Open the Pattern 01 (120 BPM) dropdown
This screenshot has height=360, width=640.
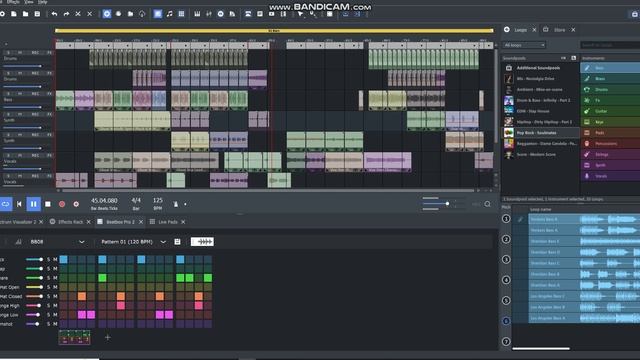(163, 242)
